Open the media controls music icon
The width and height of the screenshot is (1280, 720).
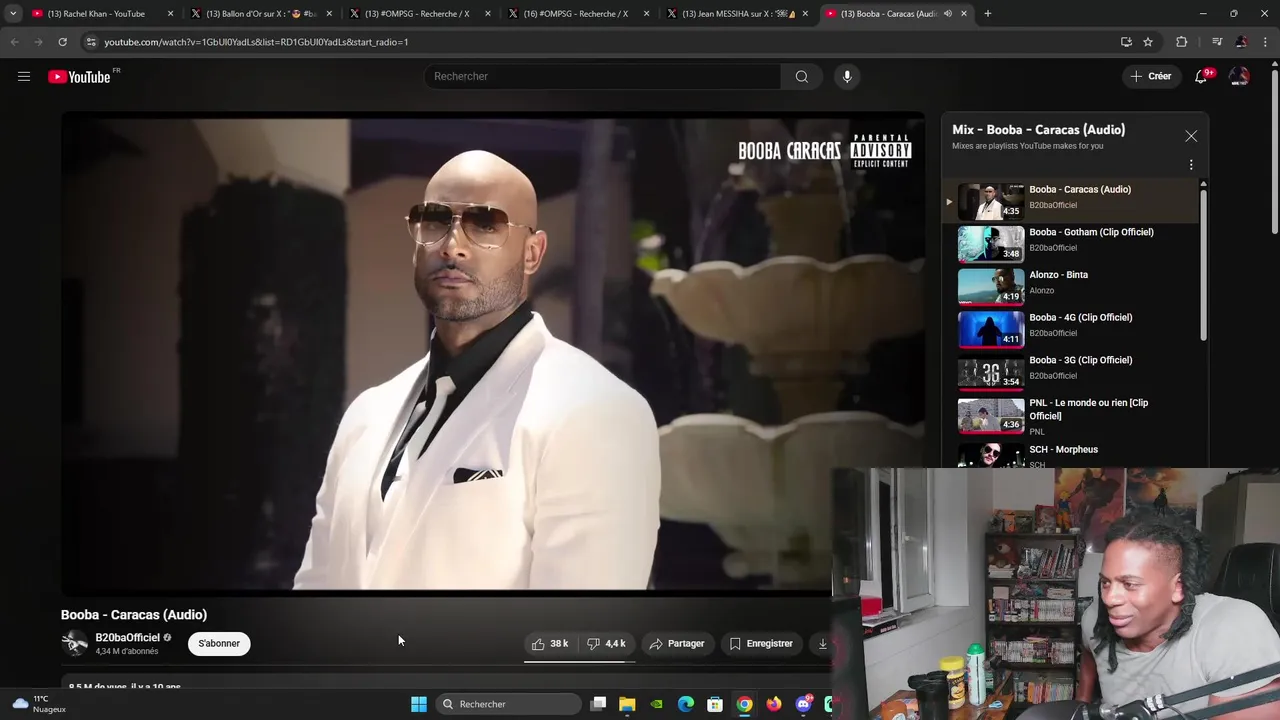(x=1216, y=42)
